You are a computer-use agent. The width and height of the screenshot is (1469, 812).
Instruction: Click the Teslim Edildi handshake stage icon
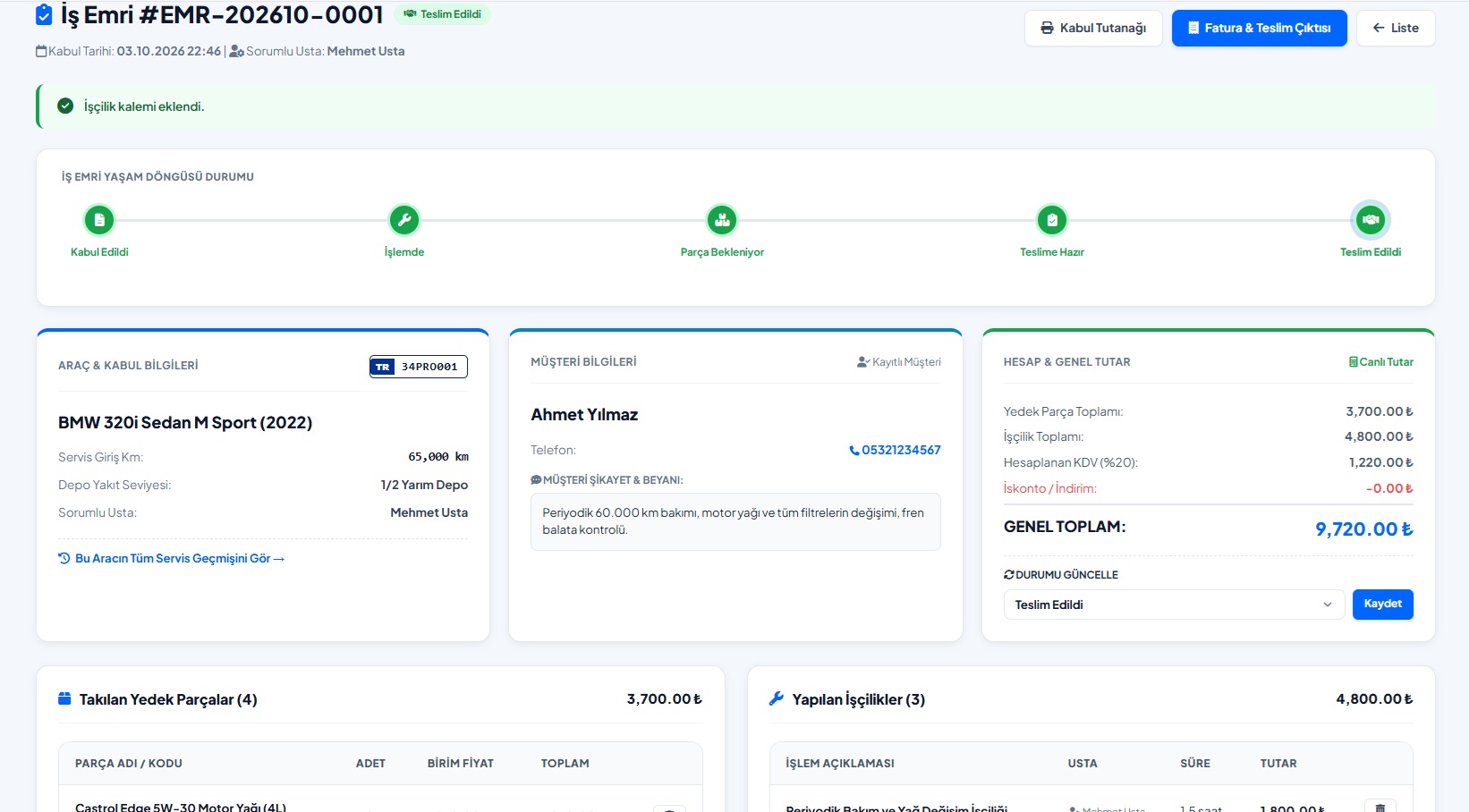tap(1371, 220)
